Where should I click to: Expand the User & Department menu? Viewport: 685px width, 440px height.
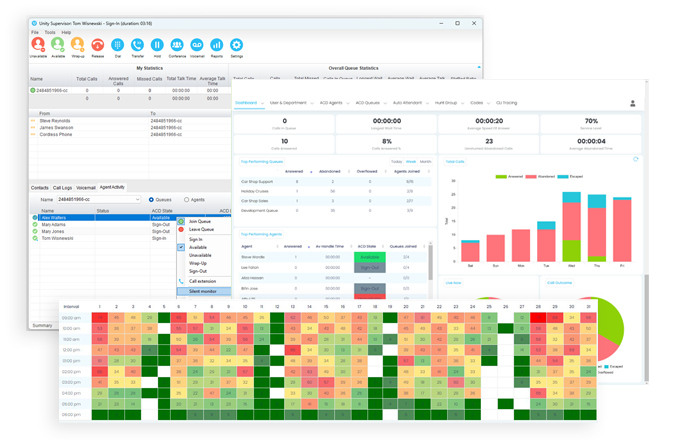(x=312, y=104)
